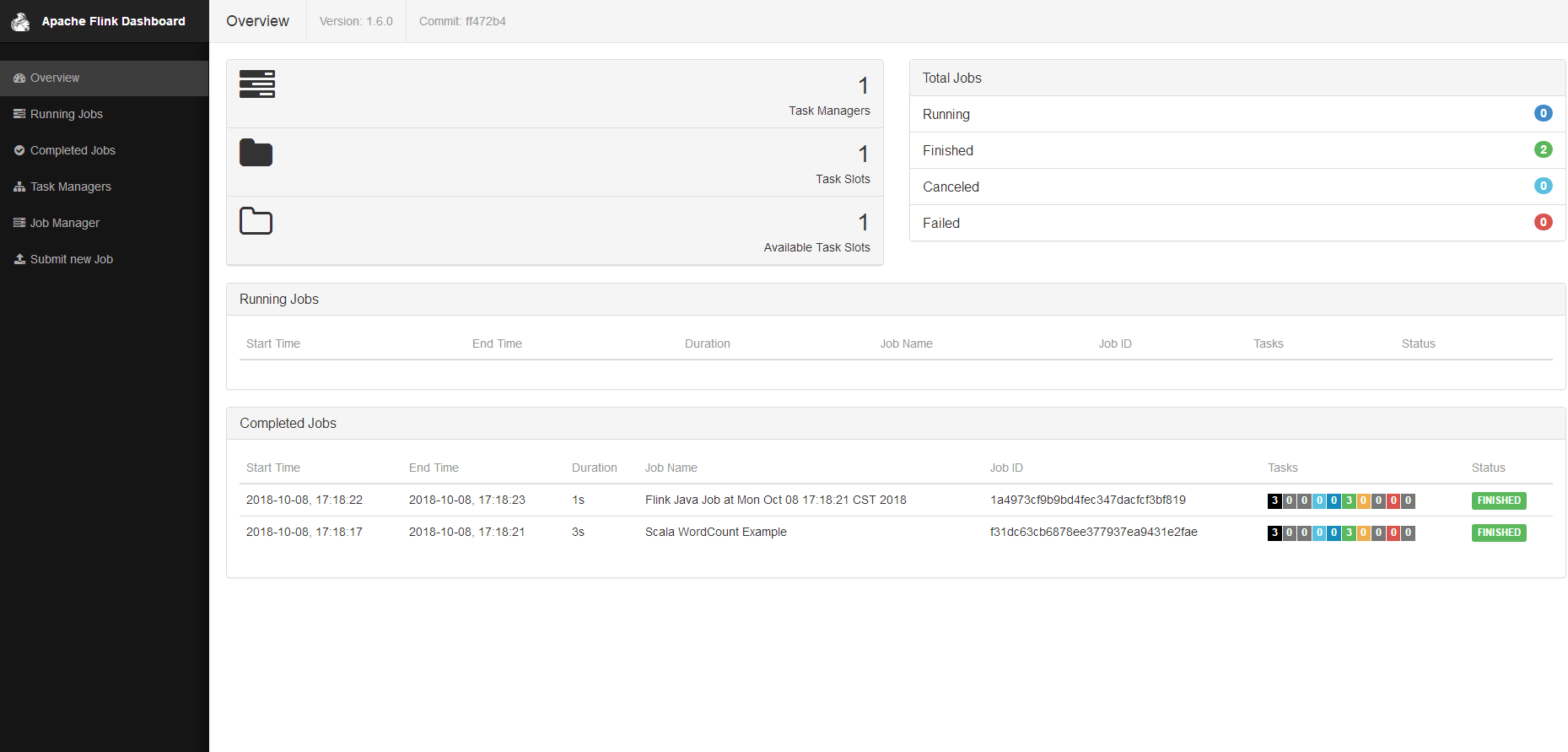1568x752 pixels.
Task: Click Start Time header in Running Jobs table
Action: click(x=273, y=344)
